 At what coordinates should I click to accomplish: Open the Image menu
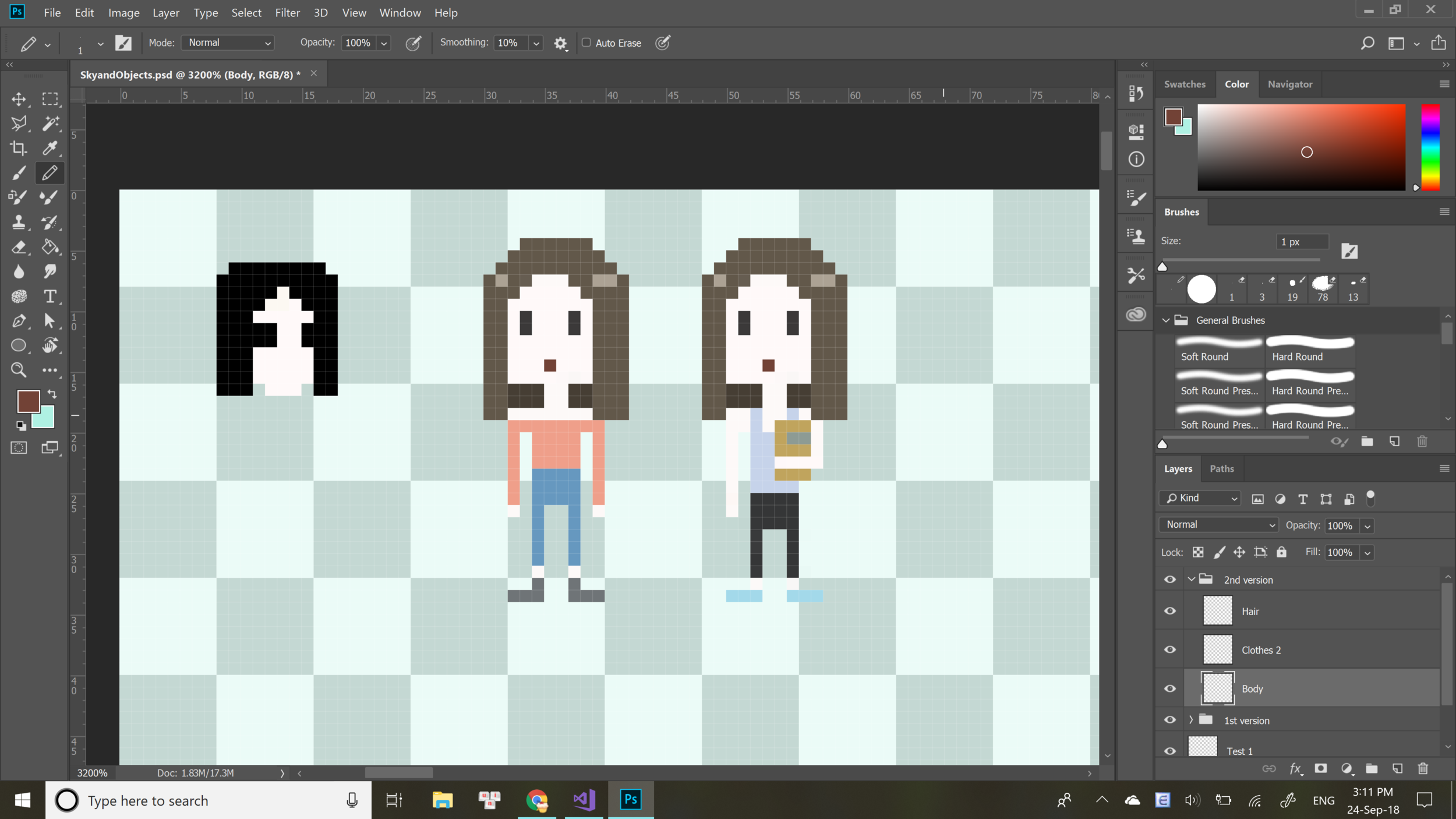[123, 13]
